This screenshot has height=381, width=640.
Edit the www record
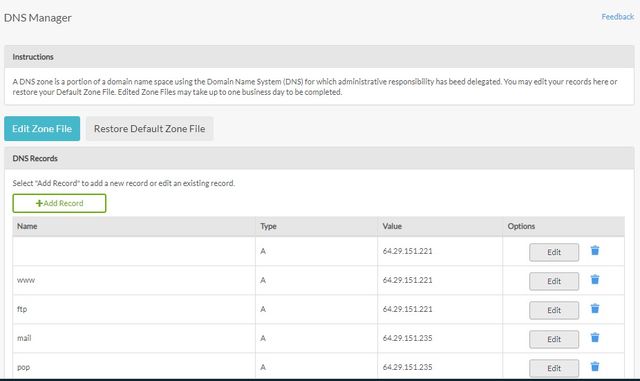pos(554,281)
